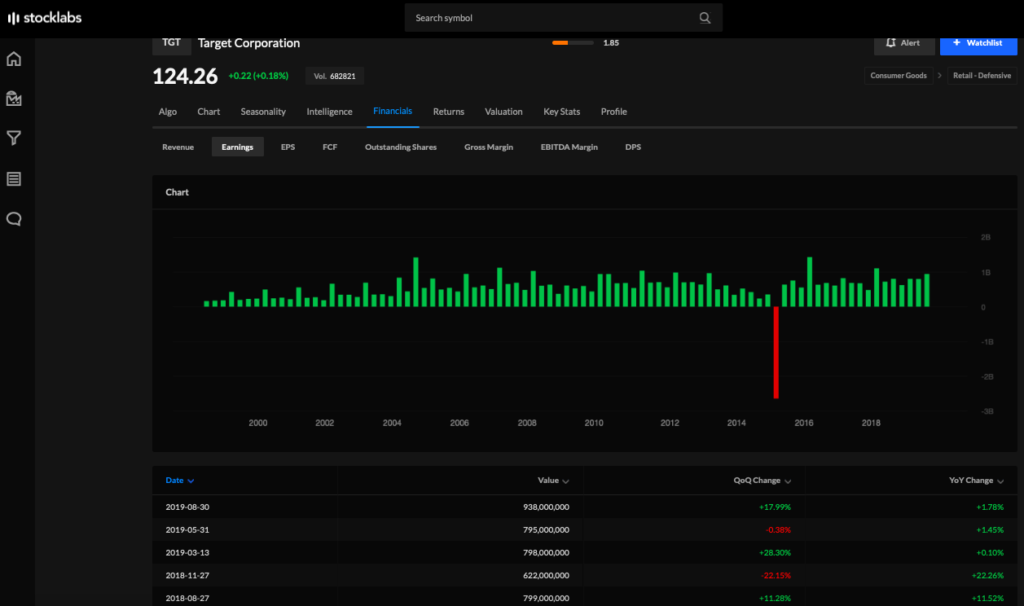Screen dimensions: 1024x606
Task: Click the stocklabs logo
Action: 44,18
